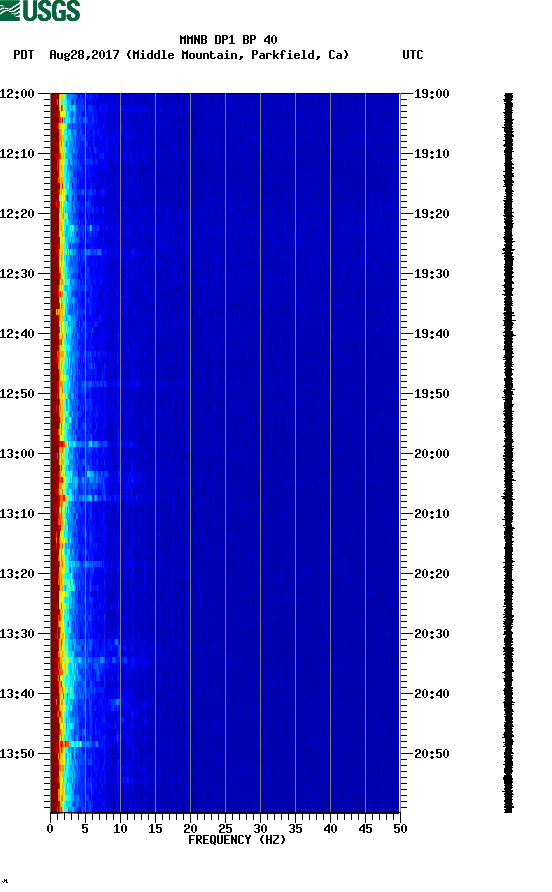The width and height of the screenshot is (552, 892).
Task: Click the '35' frequency axis label
Action: point(295,829)
